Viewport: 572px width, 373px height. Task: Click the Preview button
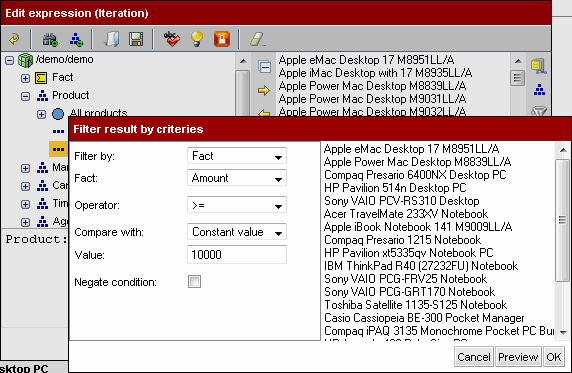pyautogui.click(x=518, y=357)
